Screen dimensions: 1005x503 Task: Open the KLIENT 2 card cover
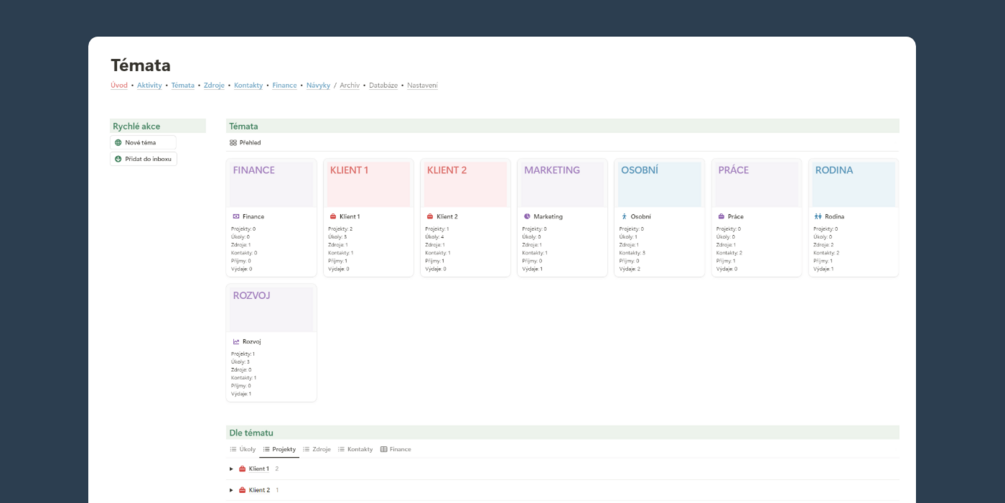(465, 185)
